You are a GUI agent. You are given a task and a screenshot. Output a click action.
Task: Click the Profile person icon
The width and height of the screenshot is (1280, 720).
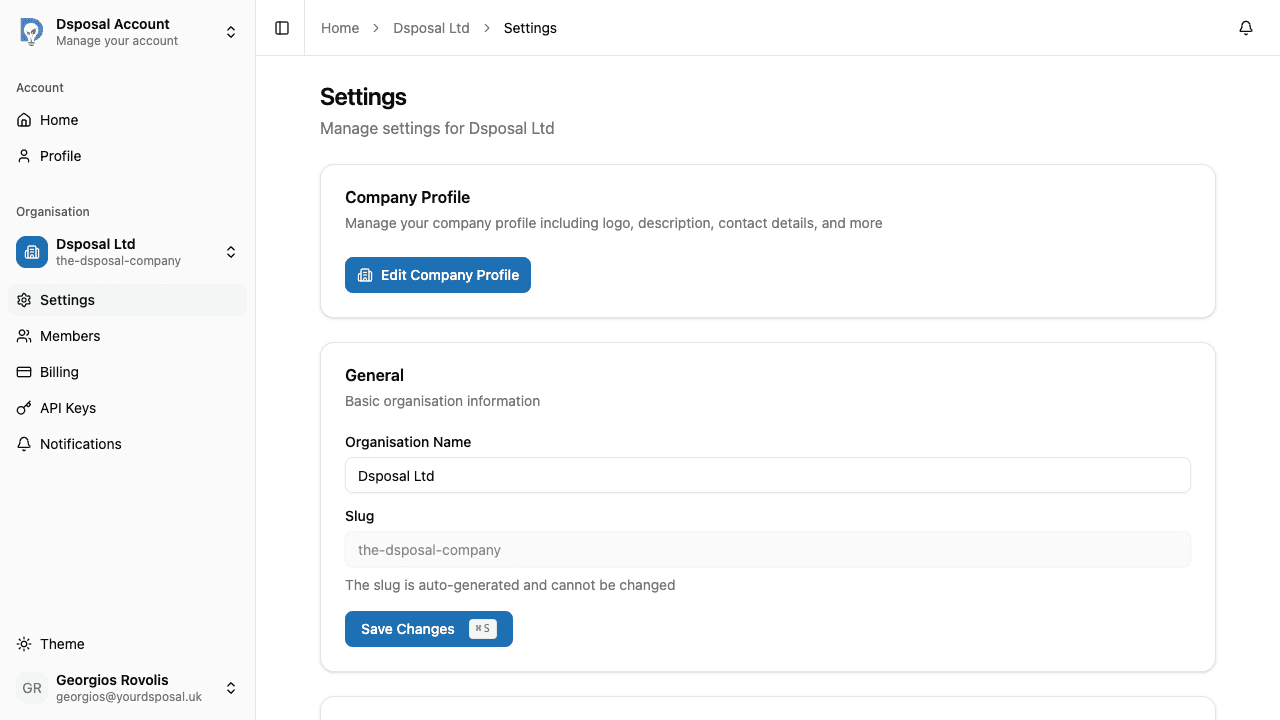pos(24,156)
